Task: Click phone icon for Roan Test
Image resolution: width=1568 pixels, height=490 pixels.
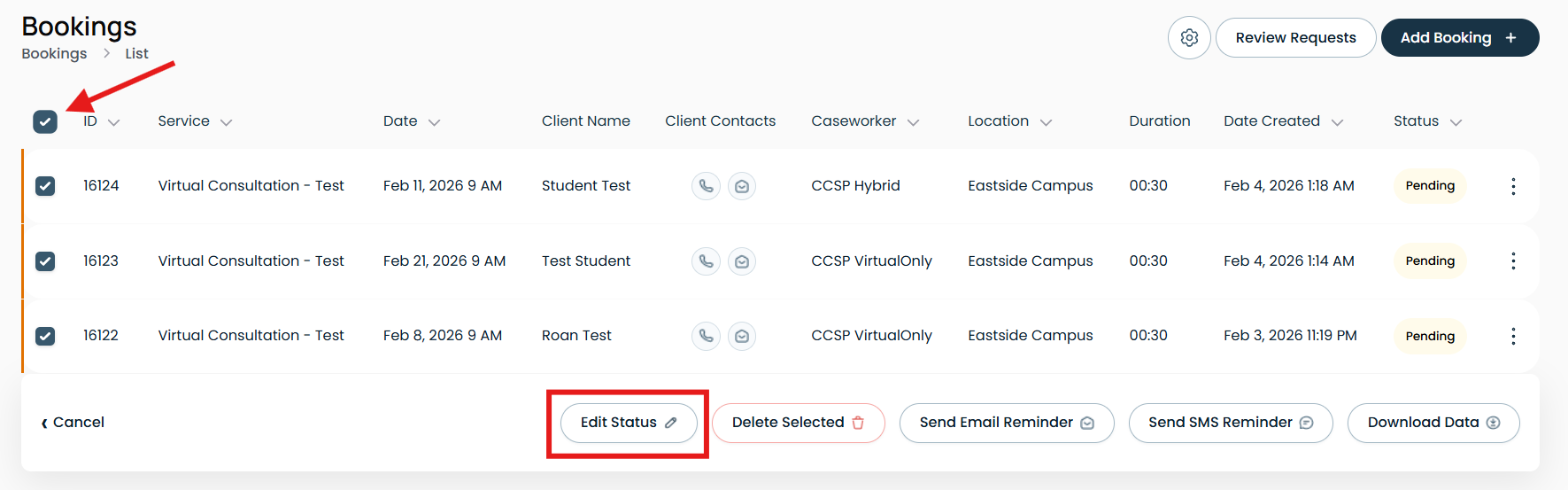Action: [706, 336]
